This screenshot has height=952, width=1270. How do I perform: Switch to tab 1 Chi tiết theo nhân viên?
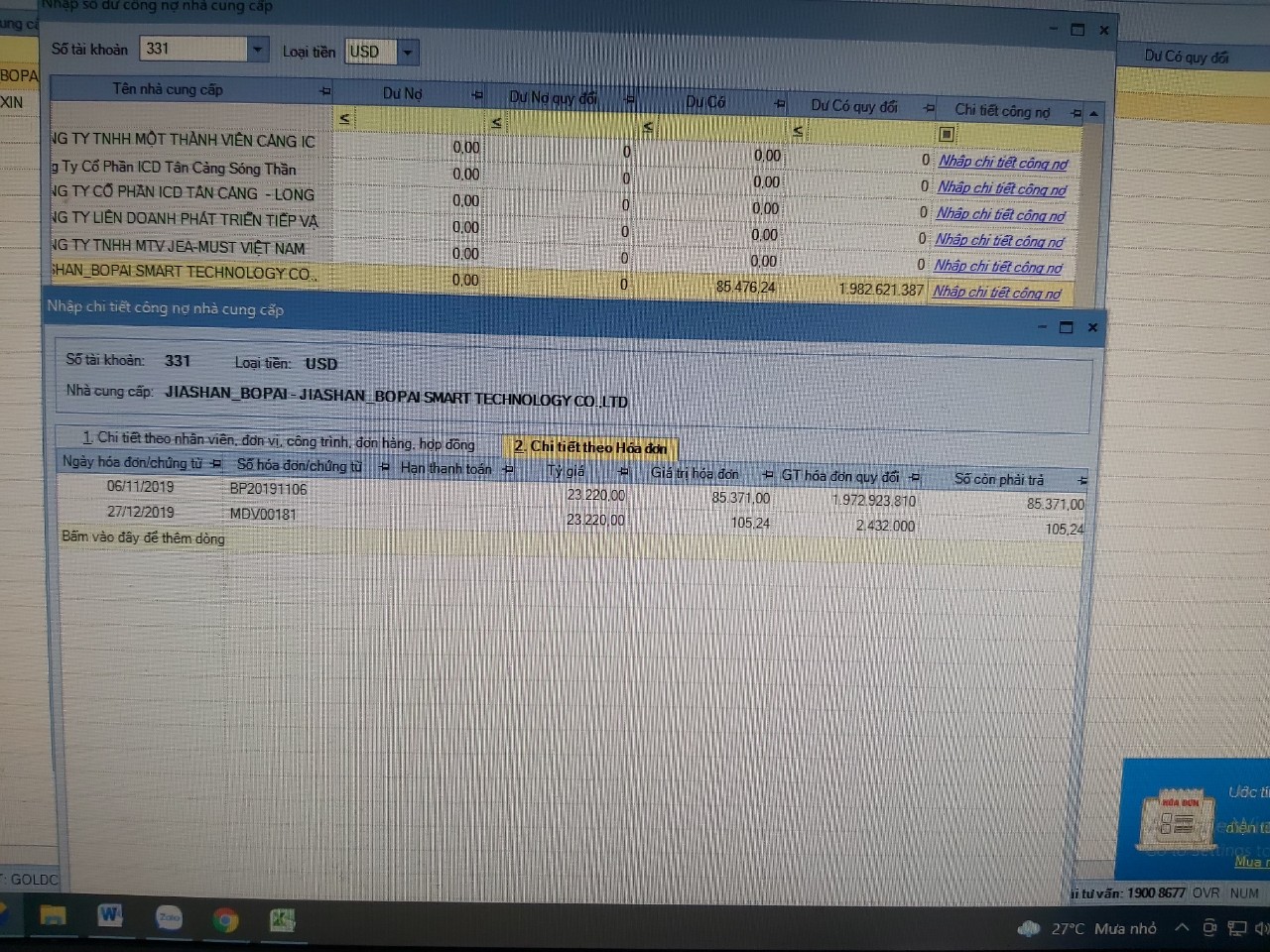pos(279,440)
